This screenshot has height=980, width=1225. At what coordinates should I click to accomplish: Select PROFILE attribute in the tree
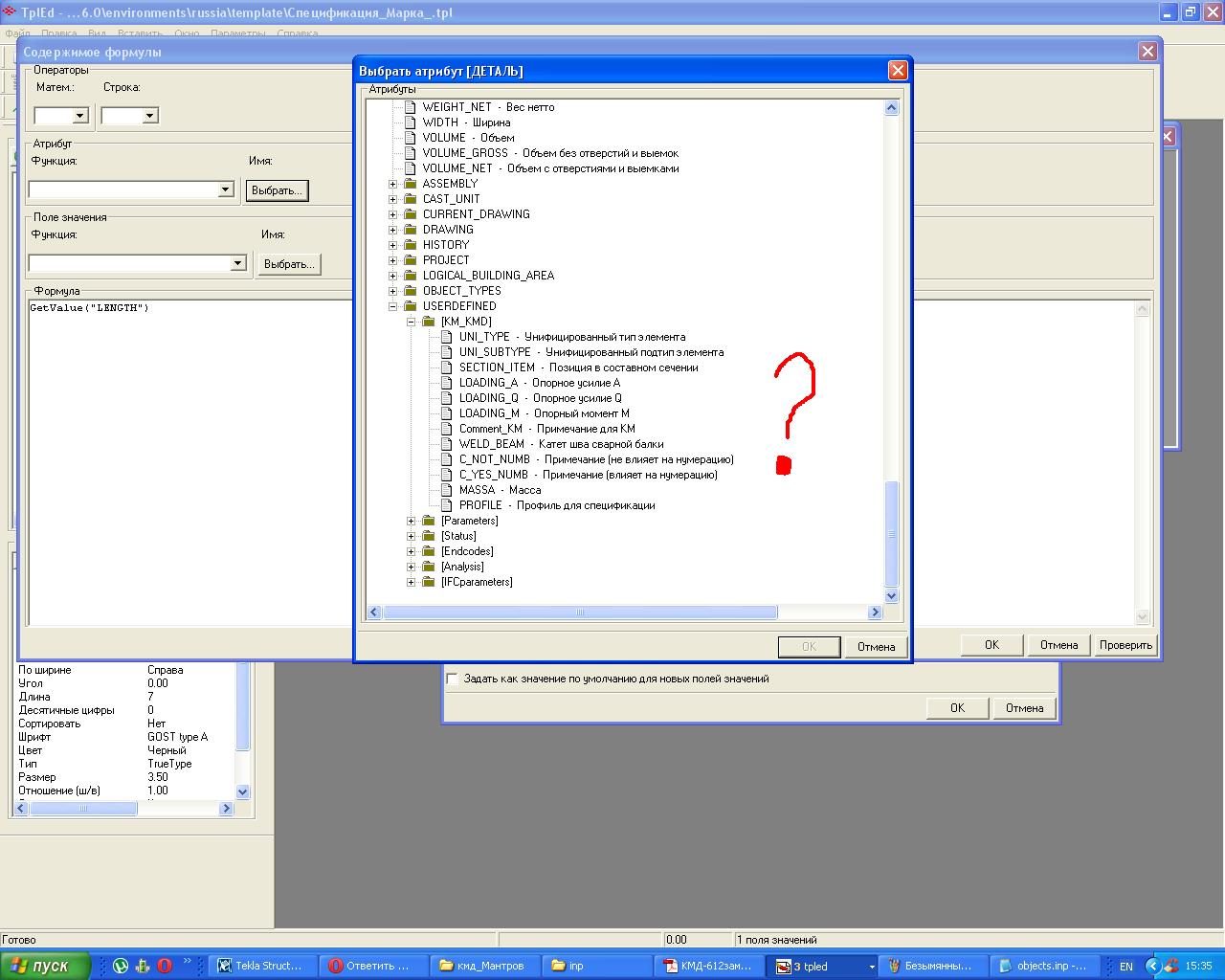coord(480,505)
